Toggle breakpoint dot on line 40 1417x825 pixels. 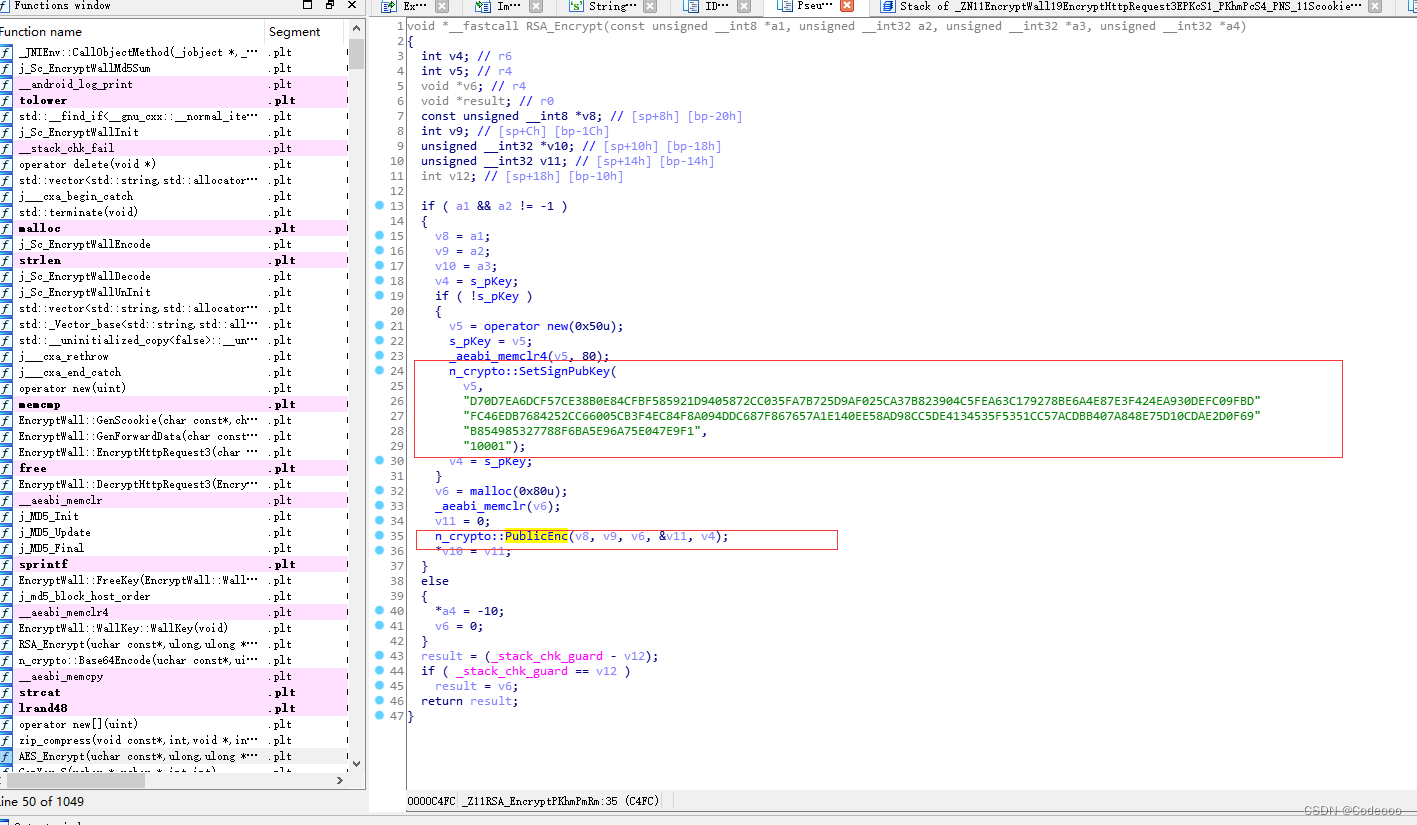coord(379,611)
